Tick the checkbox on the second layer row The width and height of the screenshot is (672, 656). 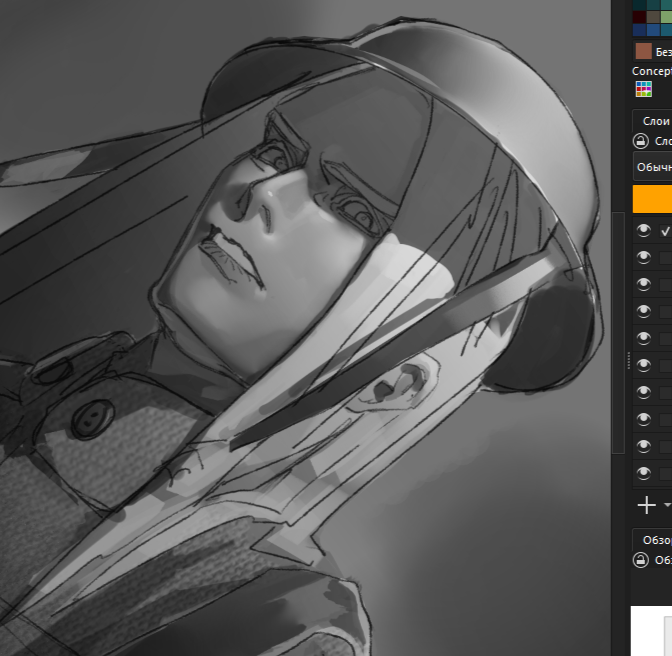pos(666,258)
